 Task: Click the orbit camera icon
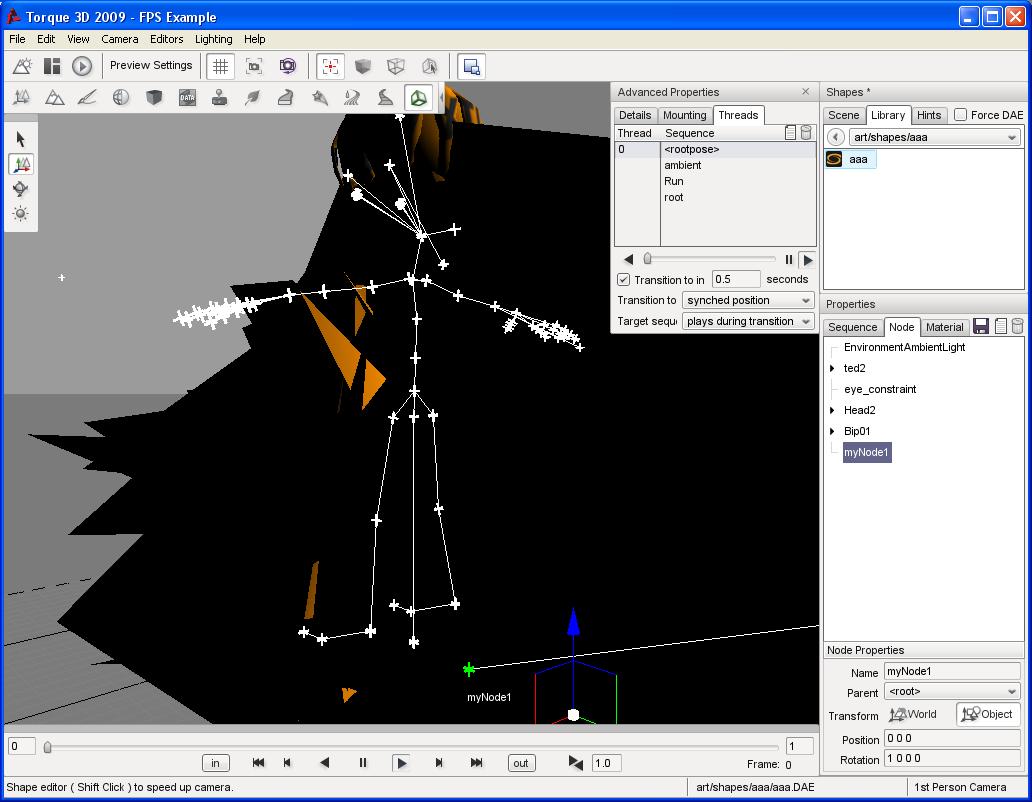coord(288,66)
